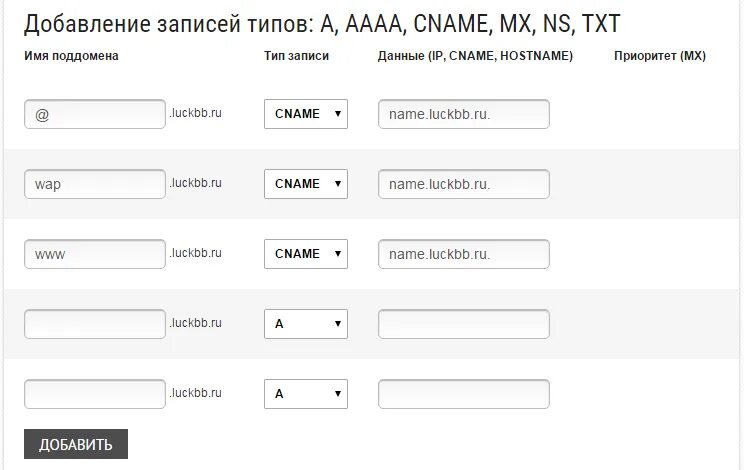Open the last A record type dropdown
The width and height of the screenshot is (744, 470).
pyautogui.click(x=306, y=394)
